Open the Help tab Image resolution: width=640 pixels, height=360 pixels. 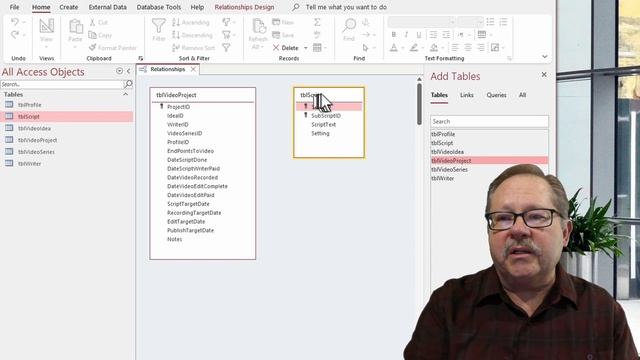point(197,7)
